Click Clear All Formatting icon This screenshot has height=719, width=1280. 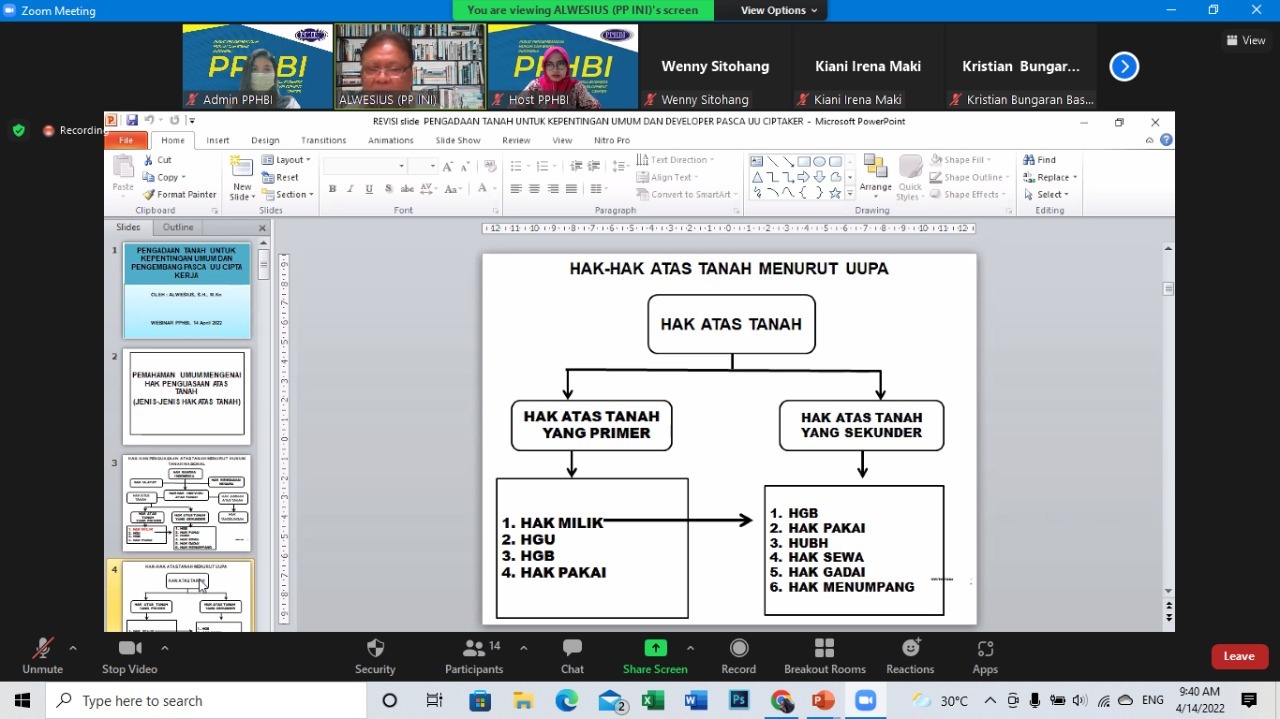point(490,166)
